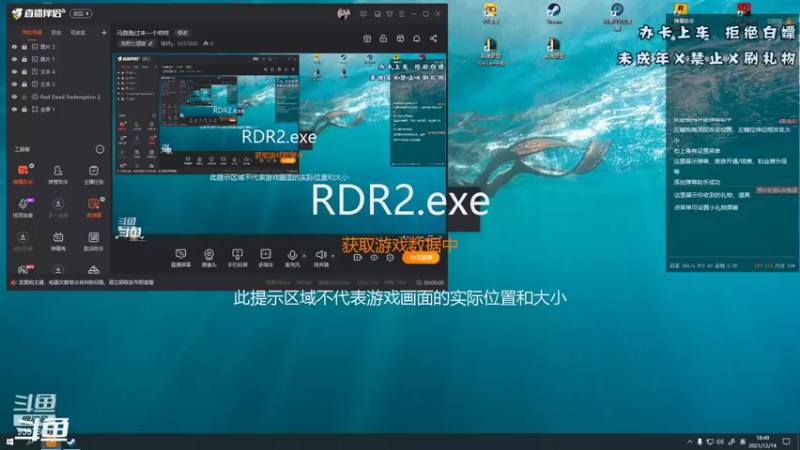Open the main menu in title bar
The image size is (800, 450).
pos(402,14)
